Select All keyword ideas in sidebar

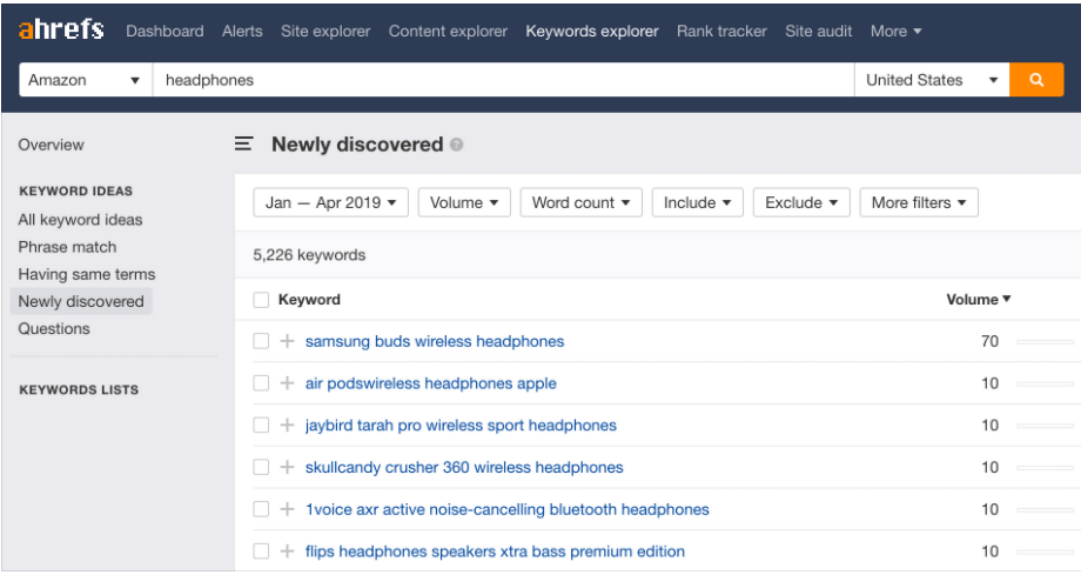80,220
